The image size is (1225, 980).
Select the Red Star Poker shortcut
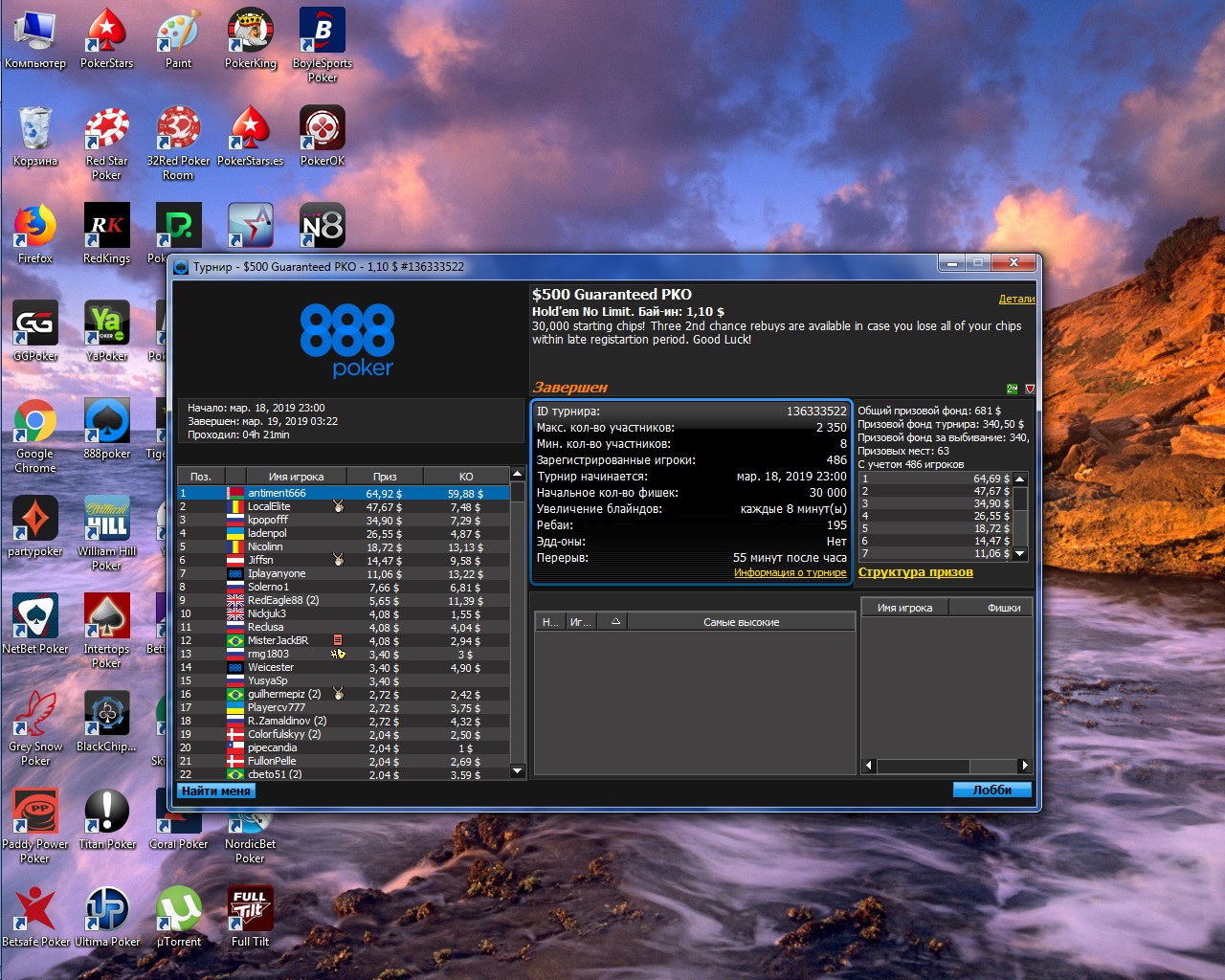(x=106, y=144)
